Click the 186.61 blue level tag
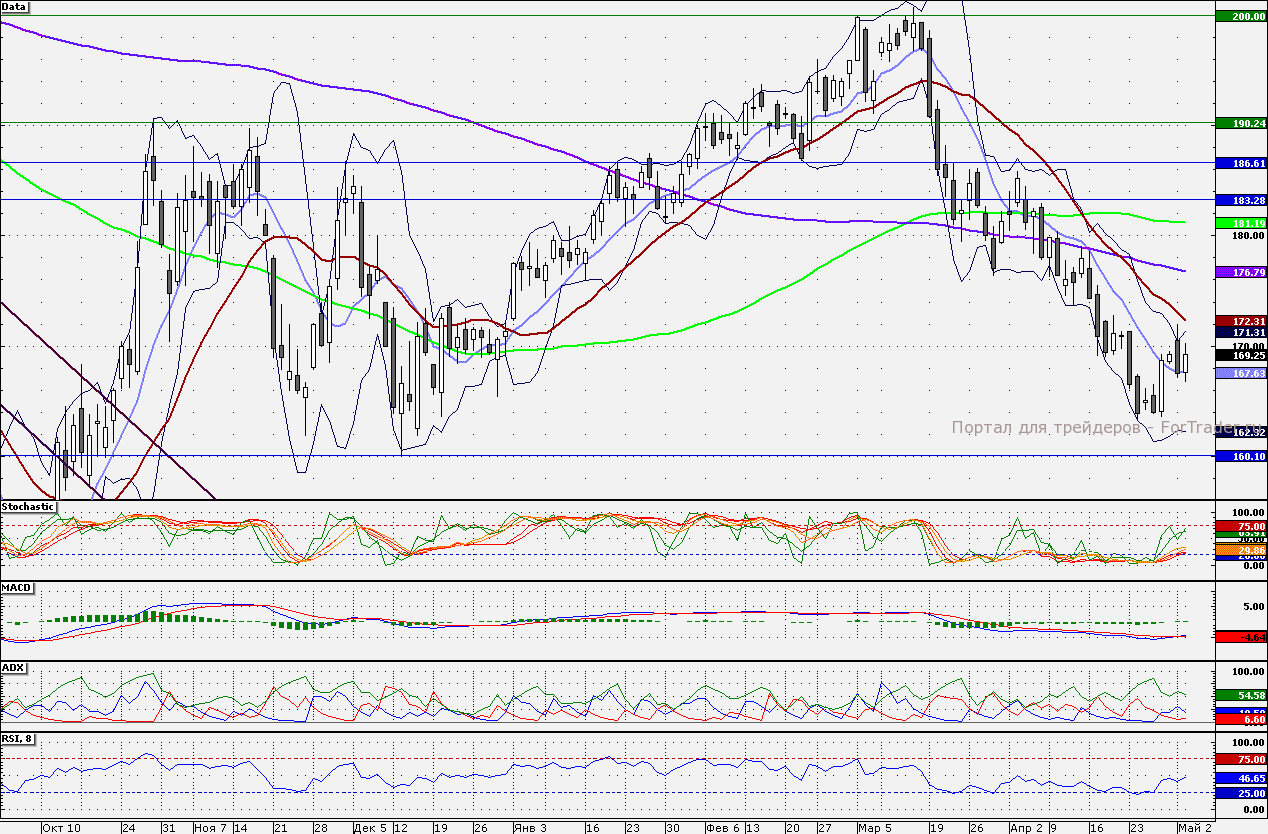1268x834 pixels. coord(1240,162)
